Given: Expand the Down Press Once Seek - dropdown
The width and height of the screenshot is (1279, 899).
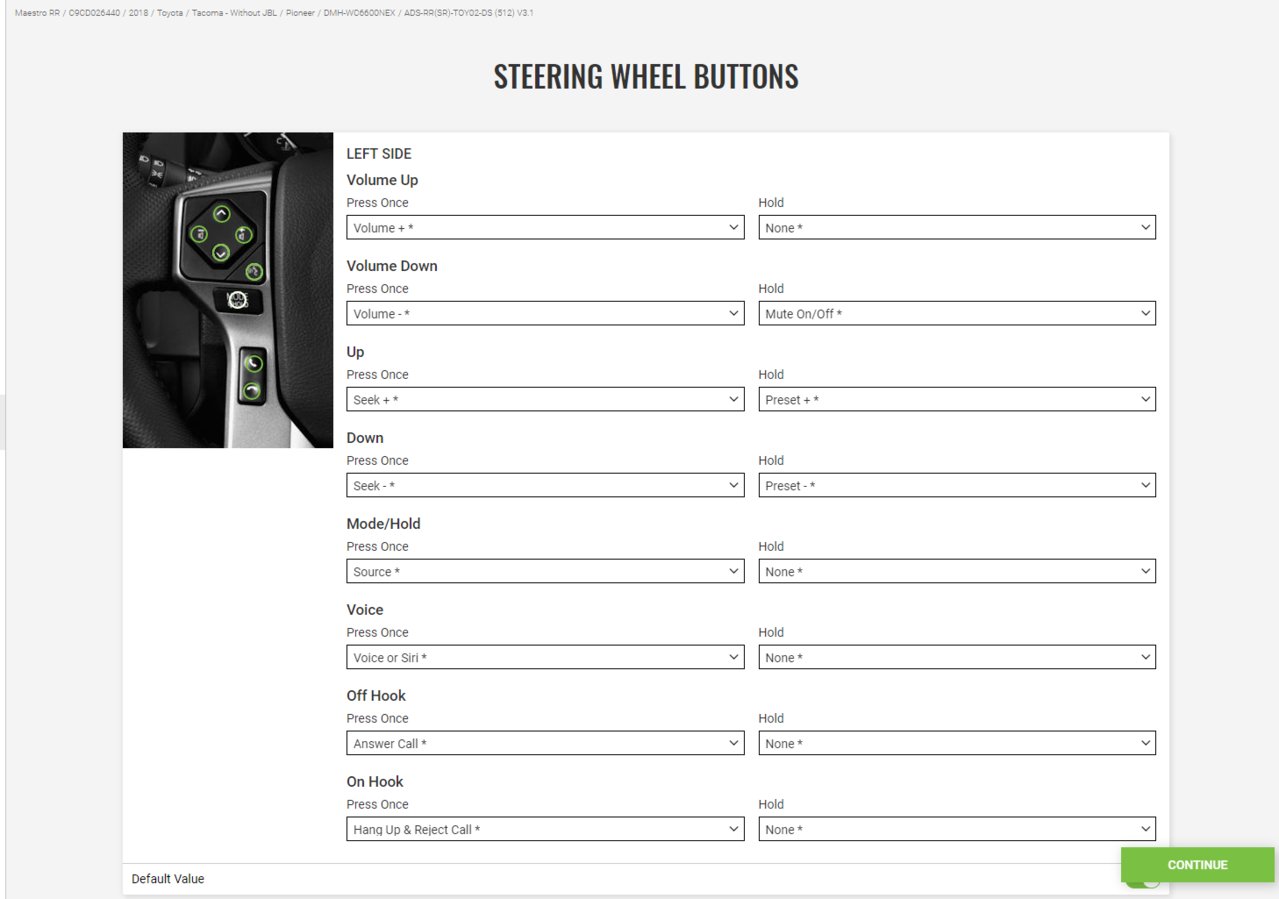Looking at the screenshot, I should pos(545,486).
